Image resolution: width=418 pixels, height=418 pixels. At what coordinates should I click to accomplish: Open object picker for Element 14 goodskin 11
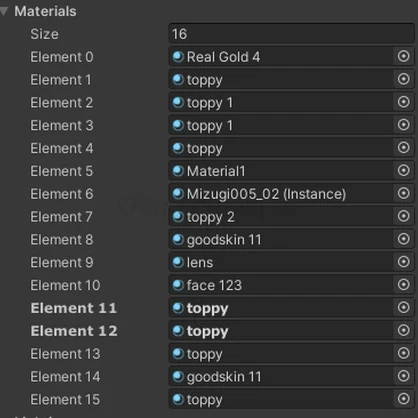pos(403,376)
